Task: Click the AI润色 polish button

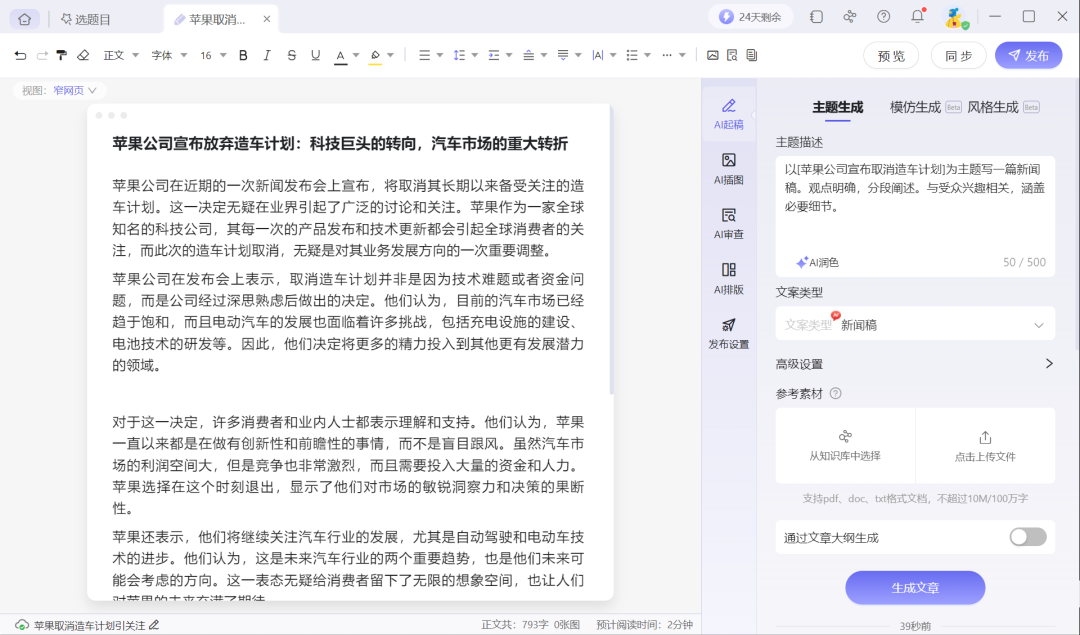Action: coord(817,262)
